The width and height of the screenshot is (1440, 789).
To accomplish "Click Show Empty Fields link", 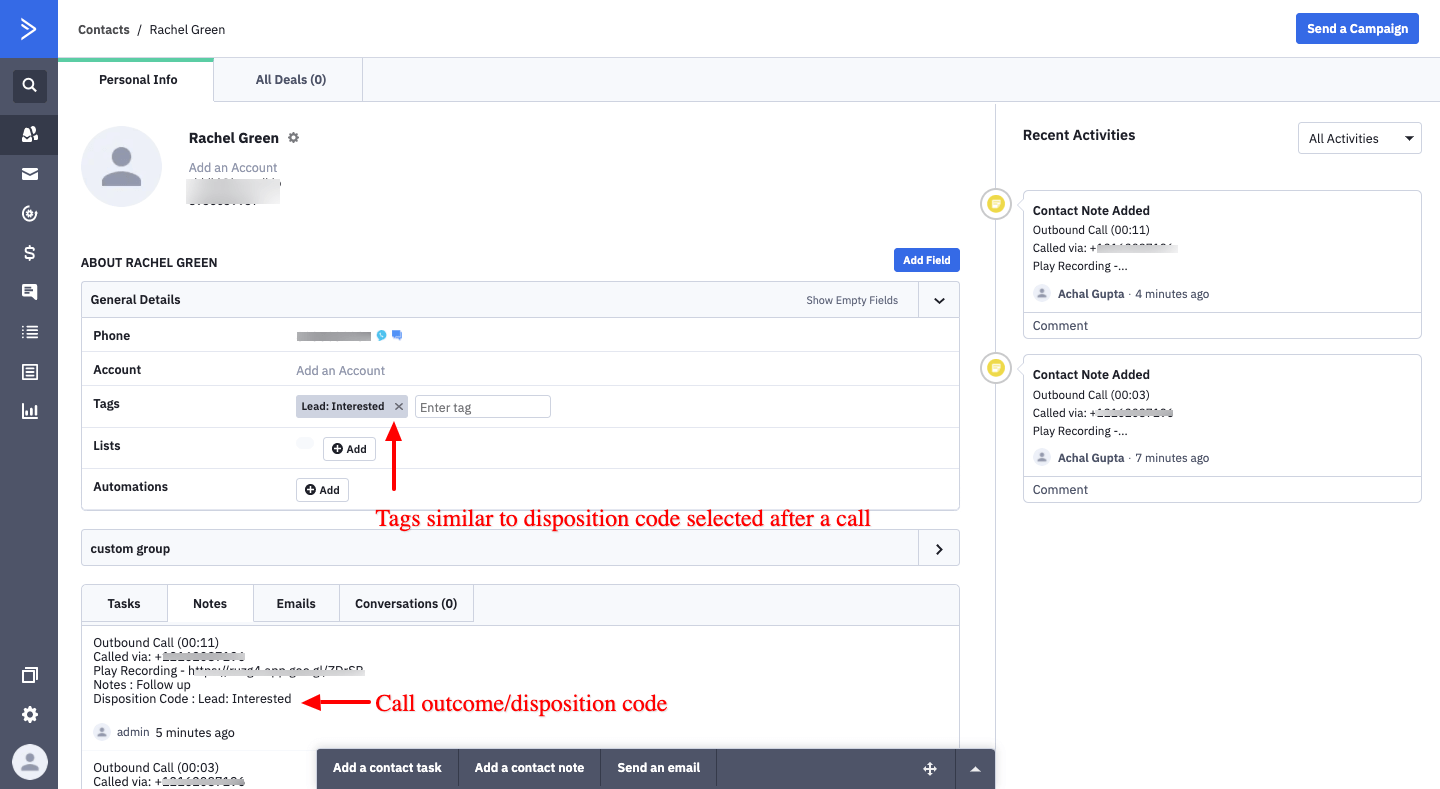I will [852, 300].
